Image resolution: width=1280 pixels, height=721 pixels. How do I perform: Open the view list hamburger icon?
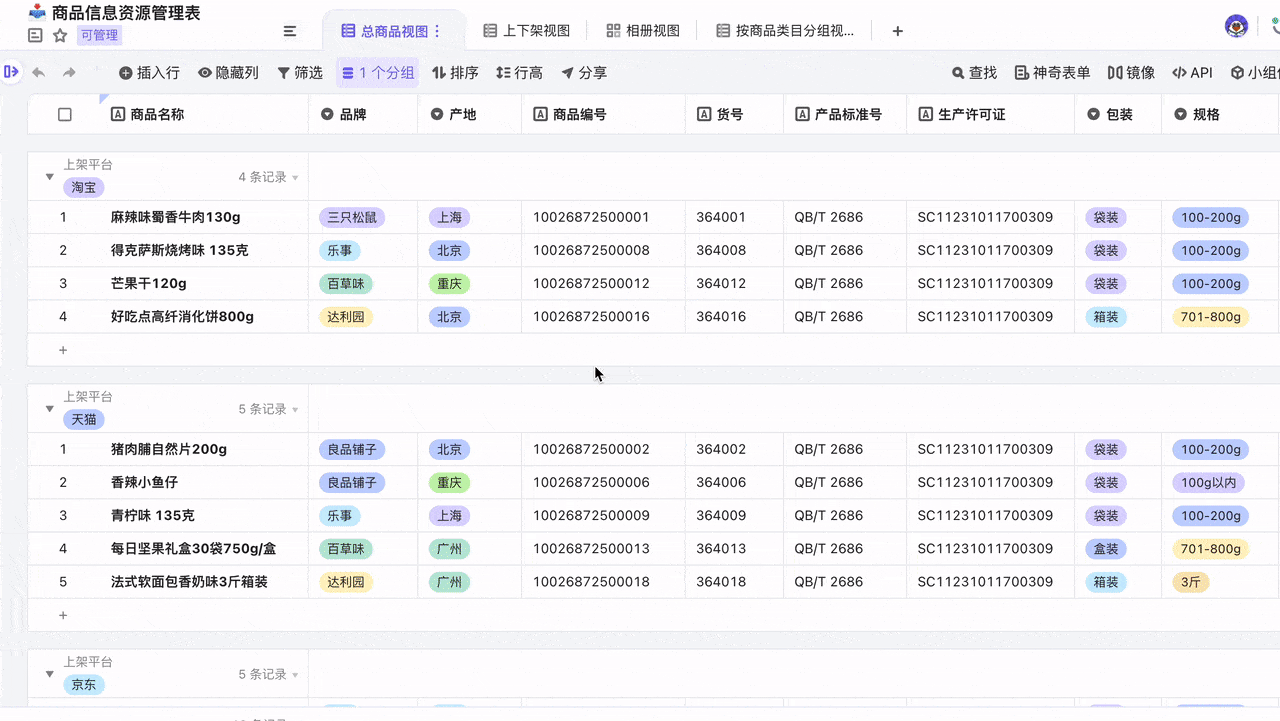pos(290,31)
